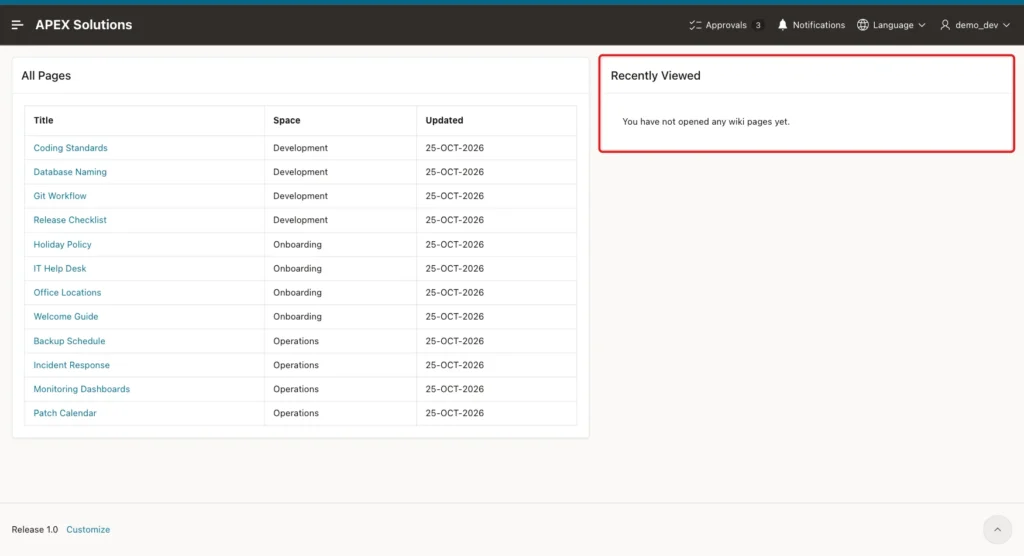Screen dimensions: 1024x556
Task: Open the Language menu label
Action: pyautogui.click(x=893, y=25)
